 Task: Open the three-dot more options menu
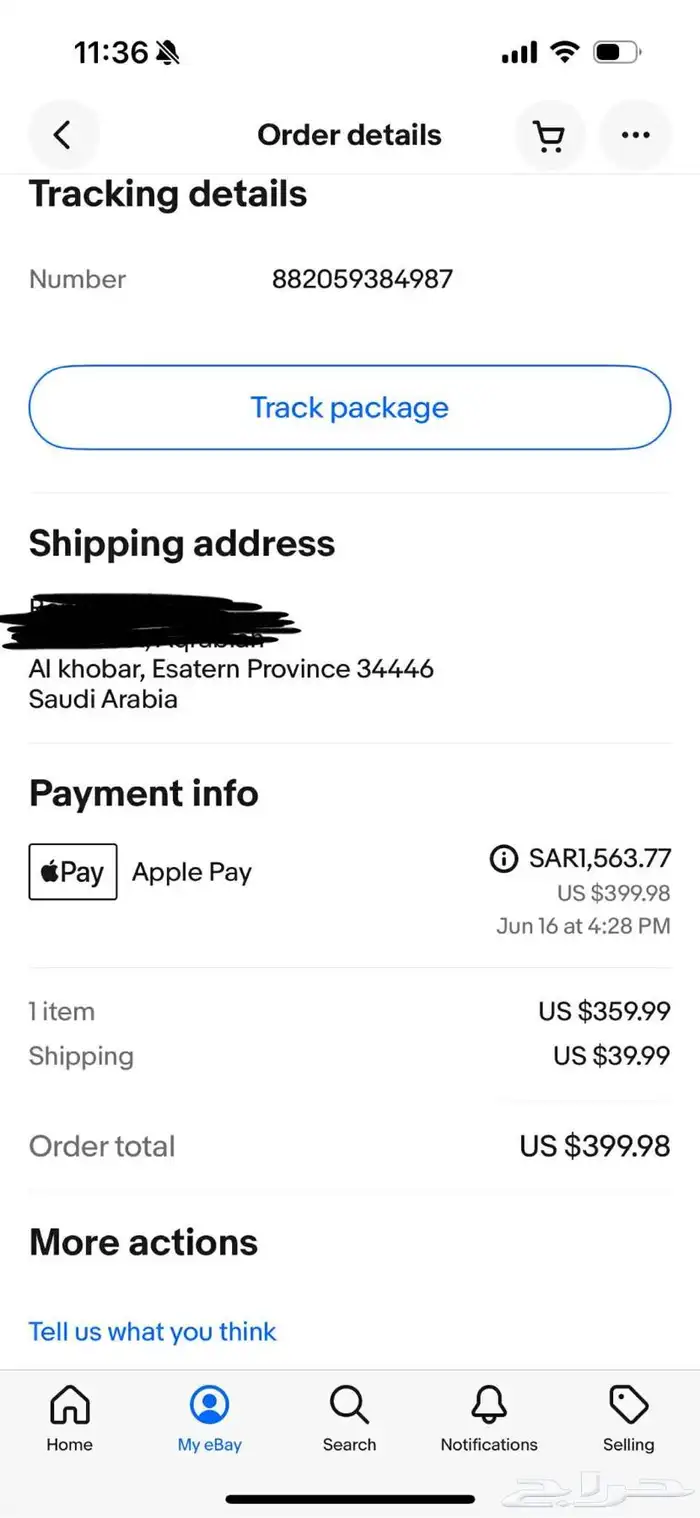coord(635,135)
